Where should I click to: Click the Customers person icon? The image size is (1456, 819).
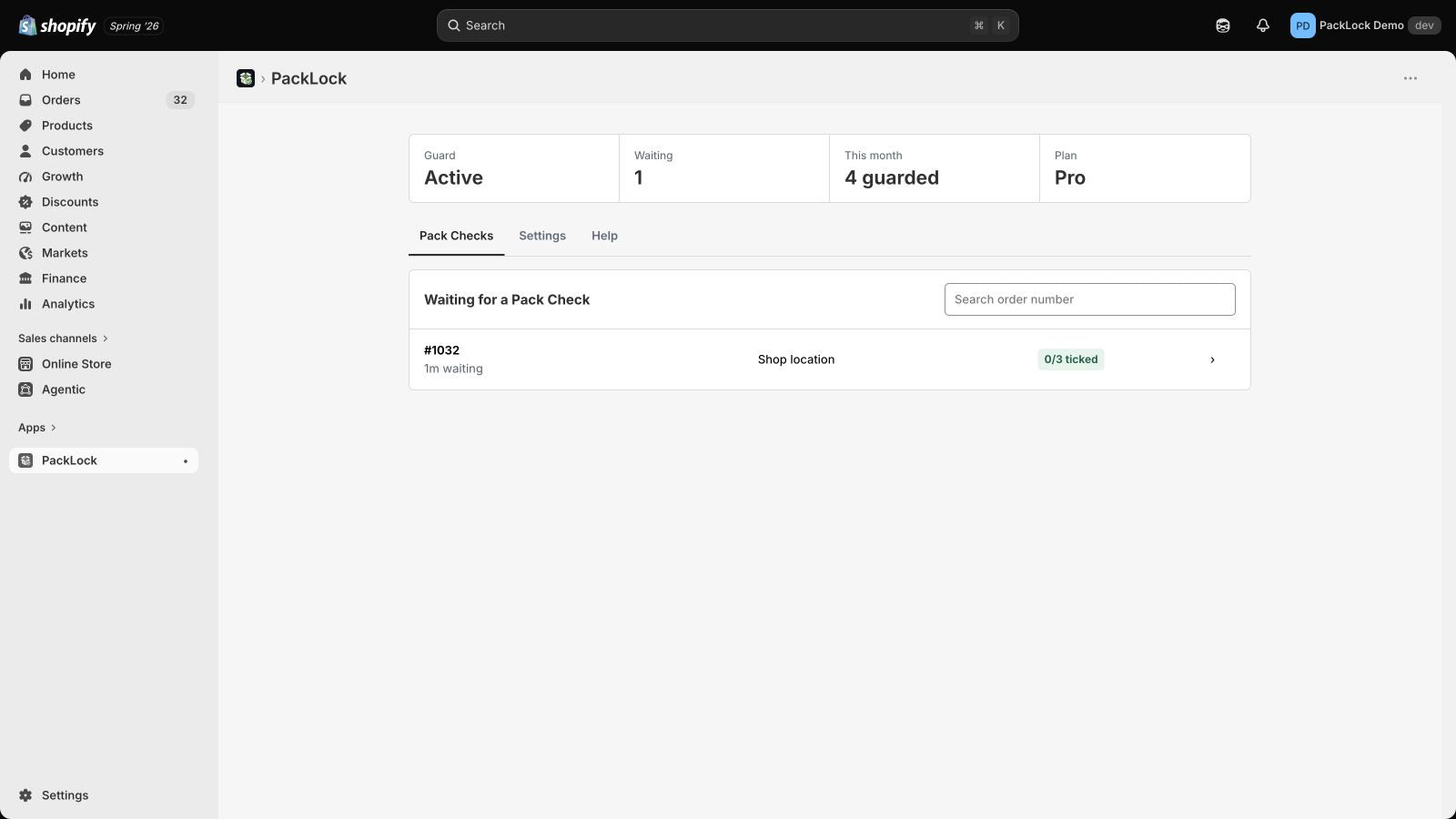[x=25, y=151]
